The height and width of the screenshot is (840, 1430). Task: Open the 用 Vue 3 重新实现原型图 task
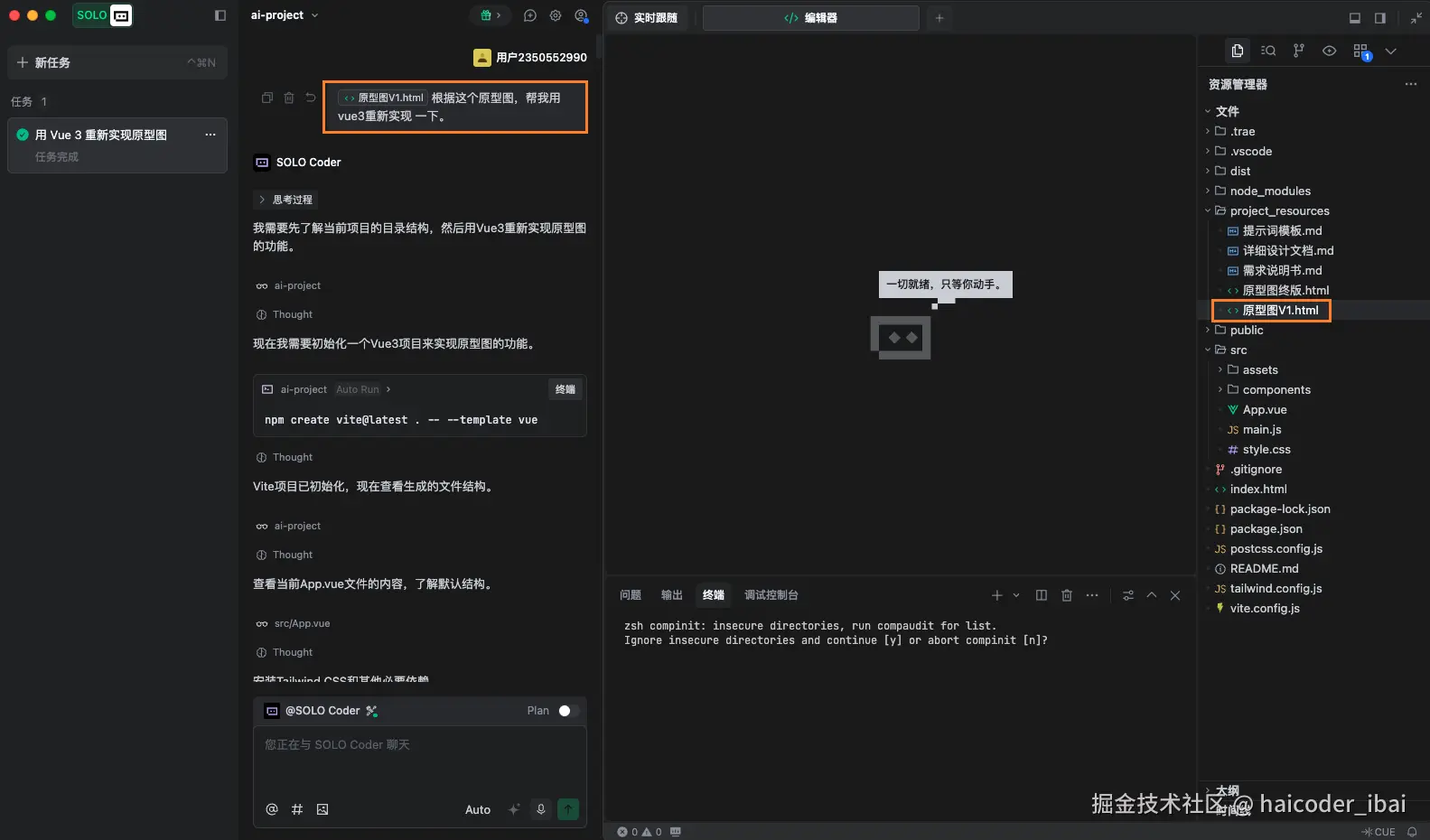click(x=117, y=145)
